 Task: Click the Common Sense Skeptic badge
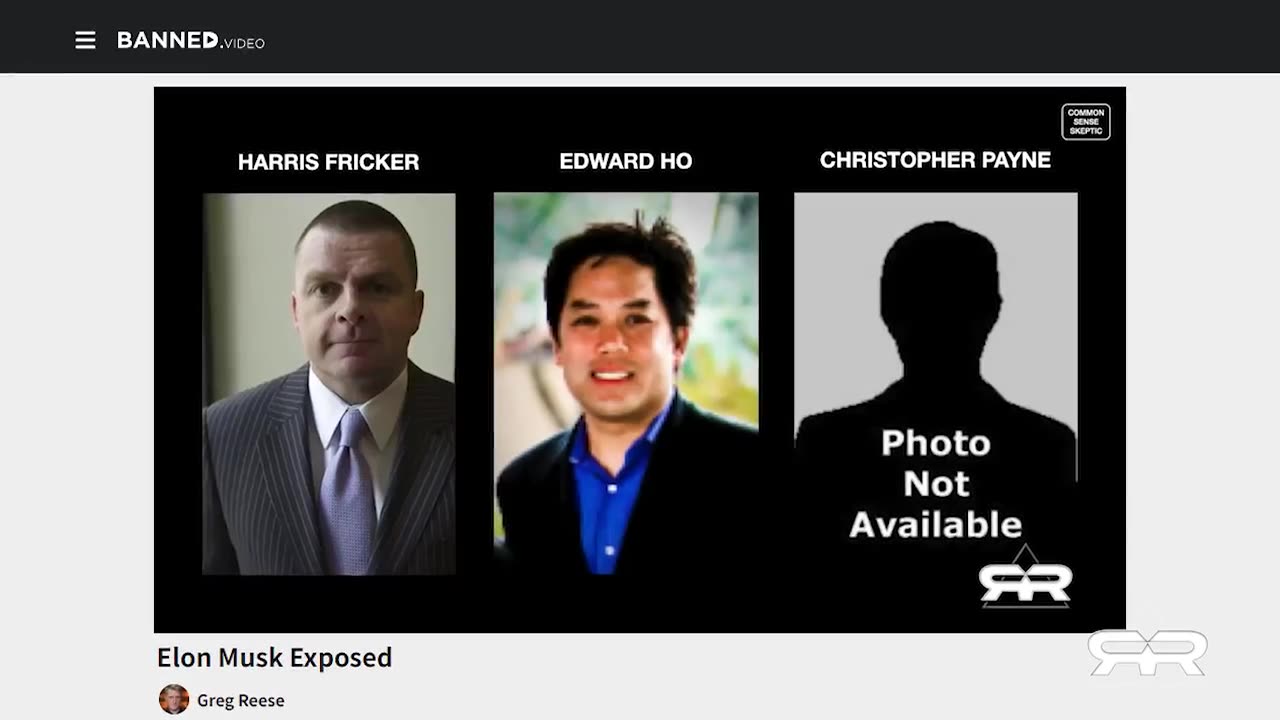tap(1086, 122)
